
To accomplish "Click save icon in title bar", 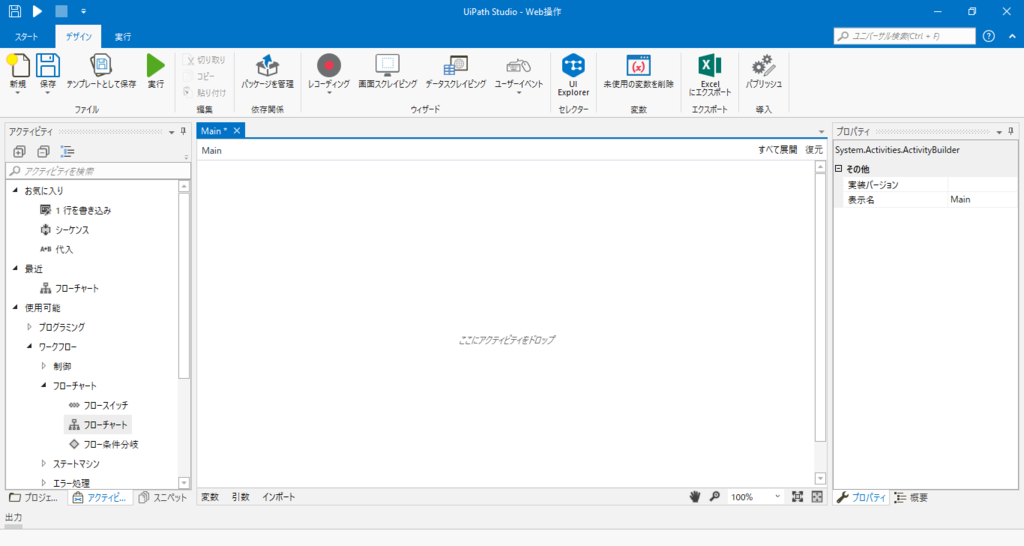I will tap(14, 11).
